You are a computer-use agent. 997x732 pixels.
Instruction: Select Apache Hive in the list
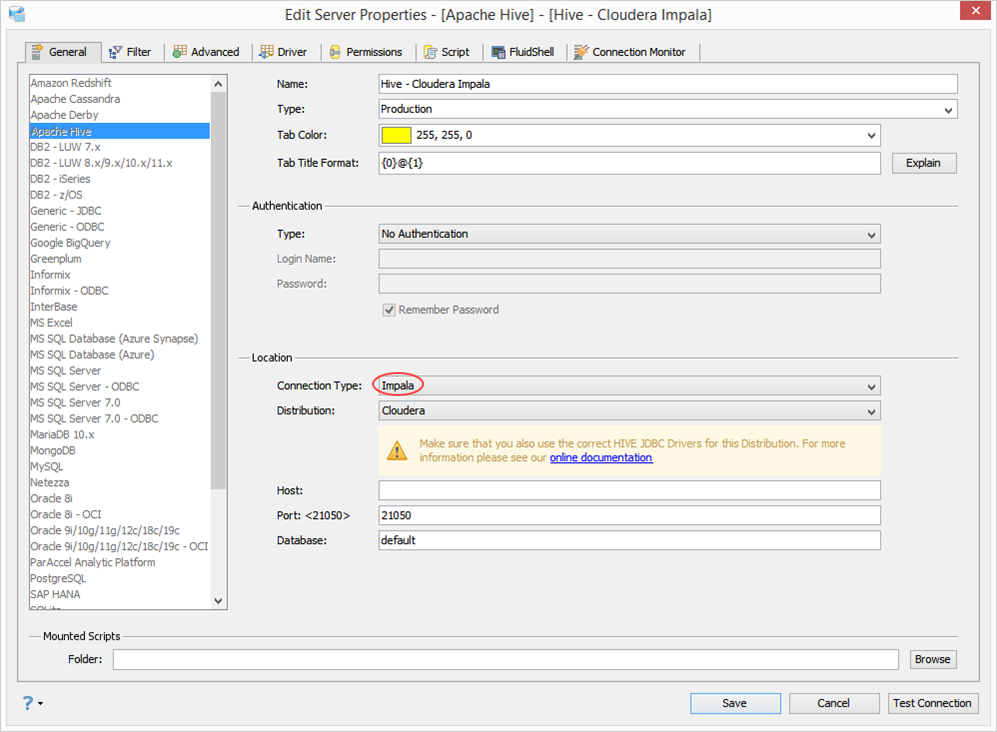pos(120,131)
